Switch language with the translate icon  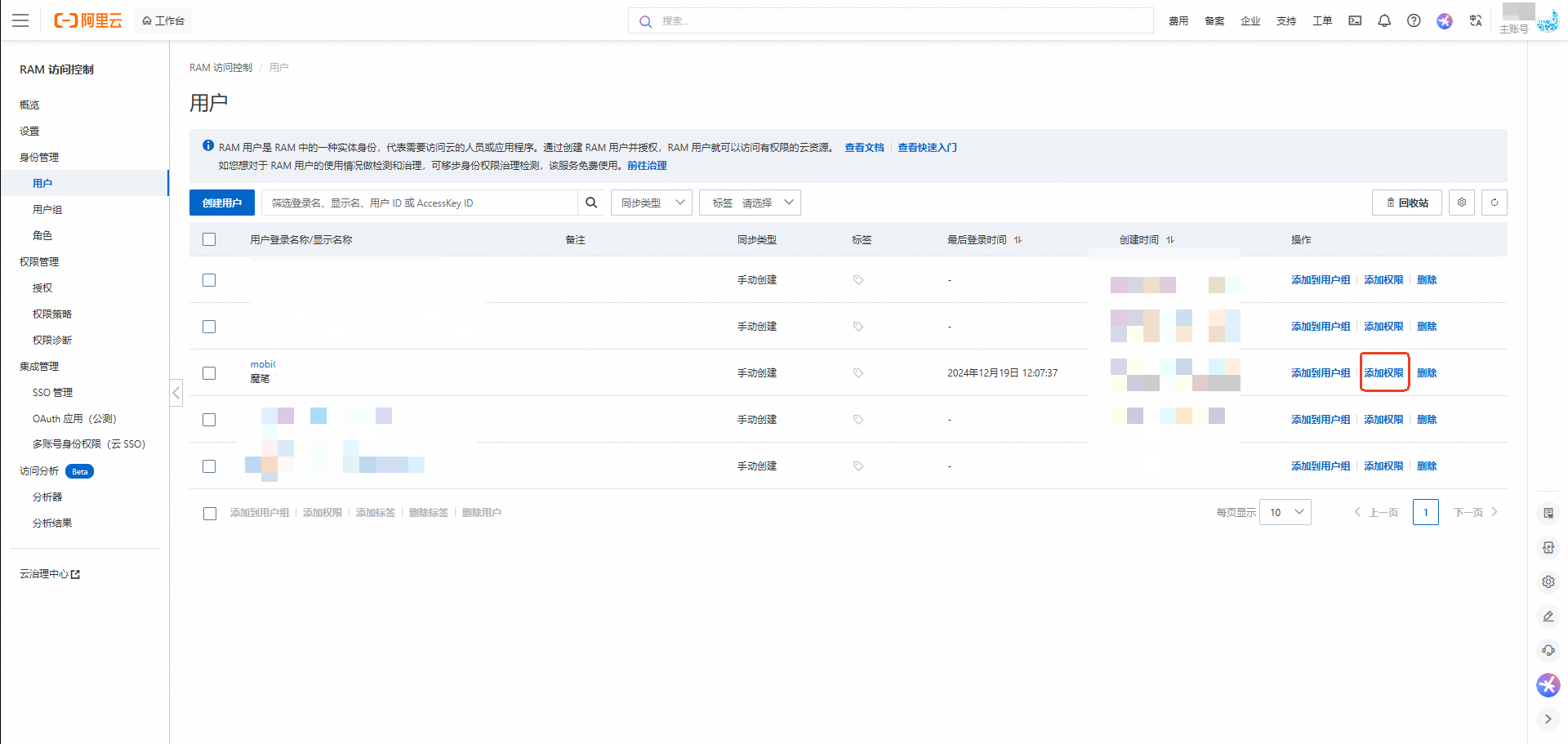[x=1476, y=20]
